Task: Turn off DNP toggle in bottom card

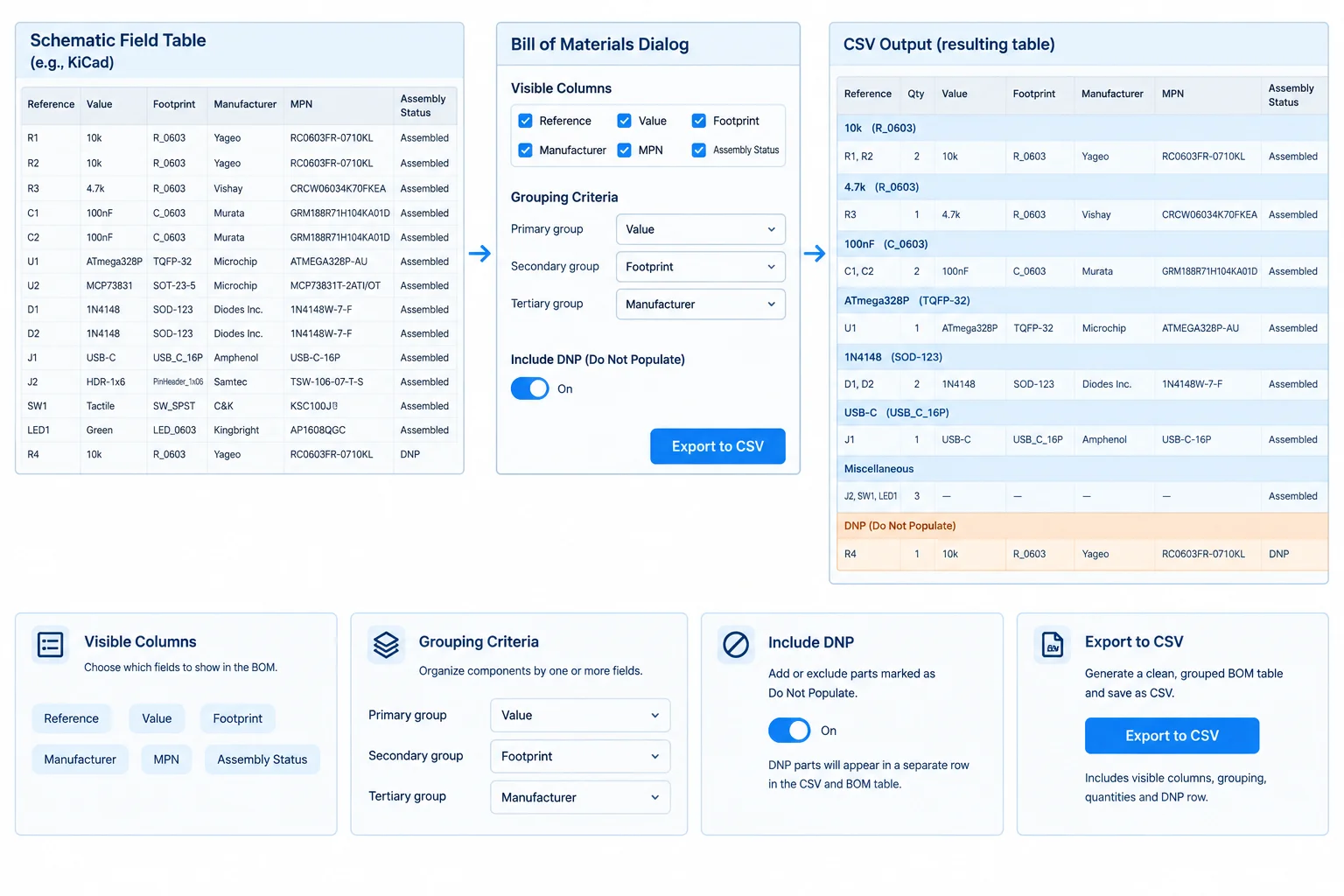Action: point(789,730)
